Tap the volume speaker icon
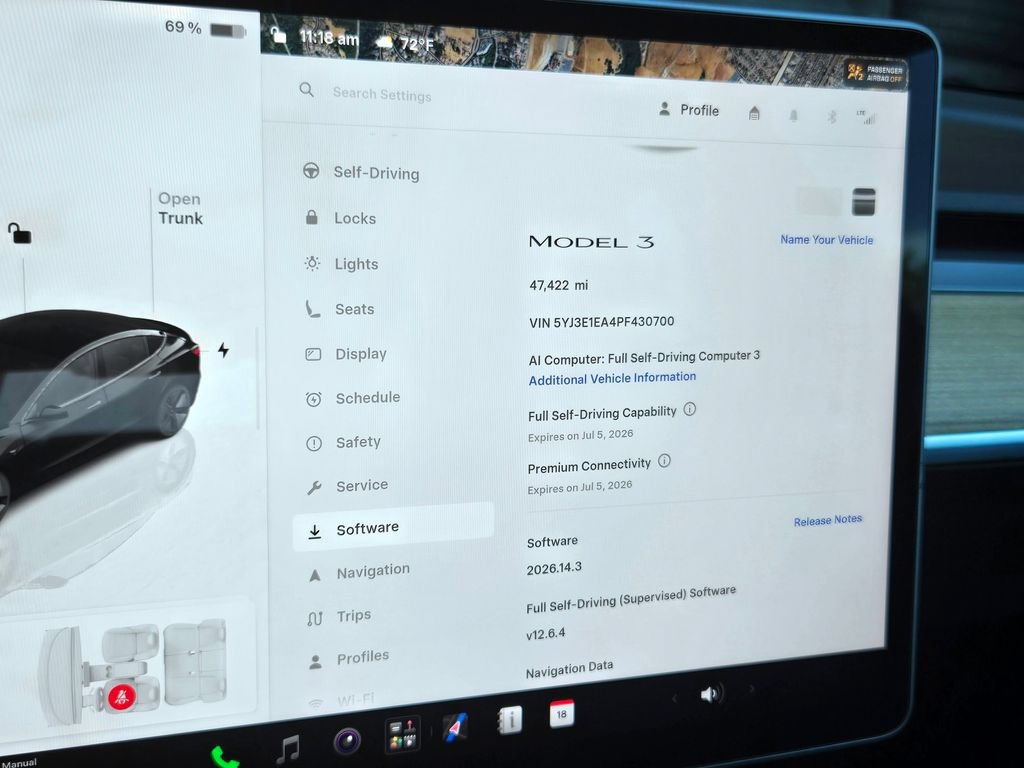The height and width of the screenshot is (768, 1024). (x=711, y=694)
